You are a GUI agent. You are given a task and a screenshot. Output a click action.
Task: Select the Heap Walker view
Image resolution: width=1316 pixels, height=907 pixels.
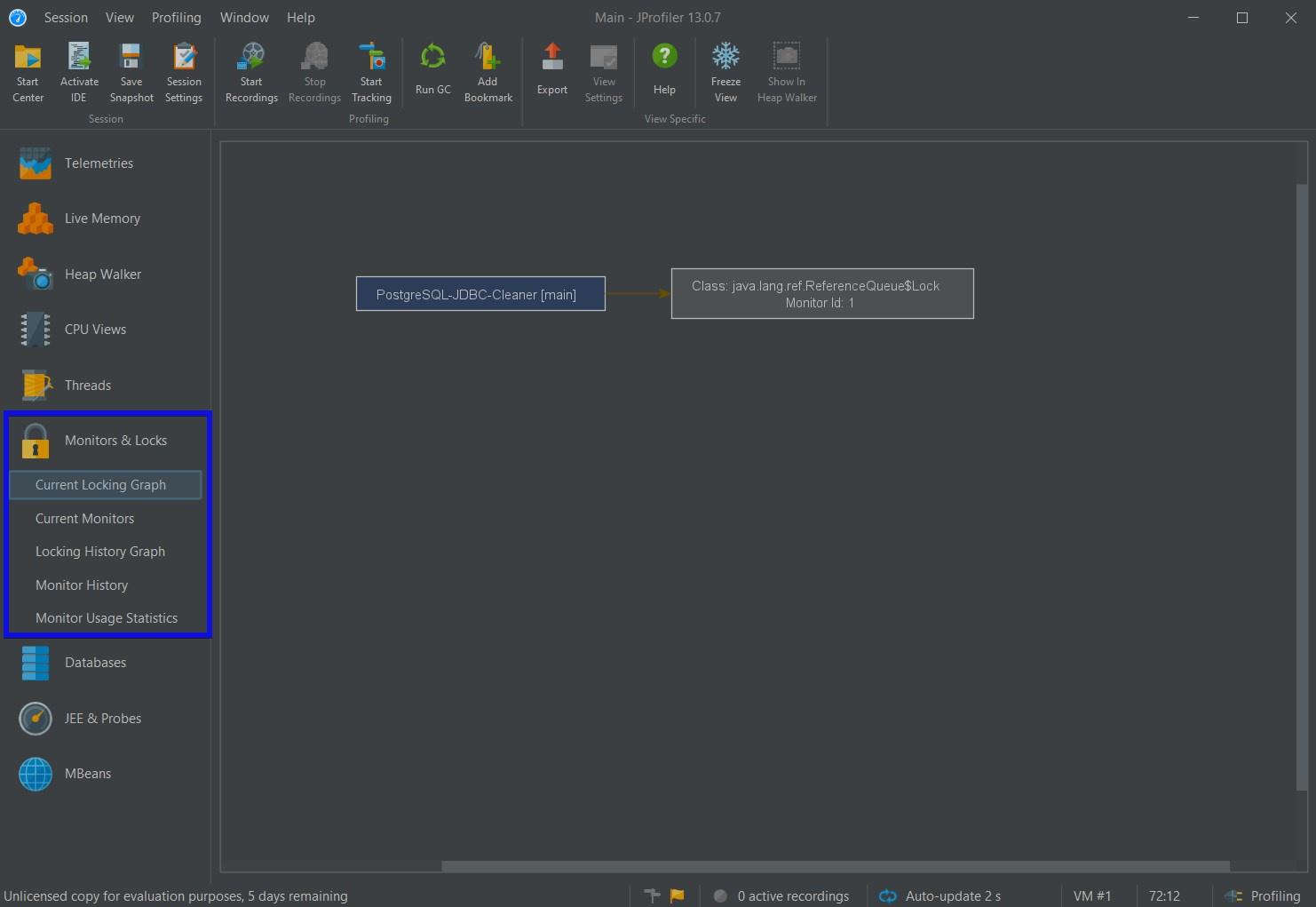[102, 274]
